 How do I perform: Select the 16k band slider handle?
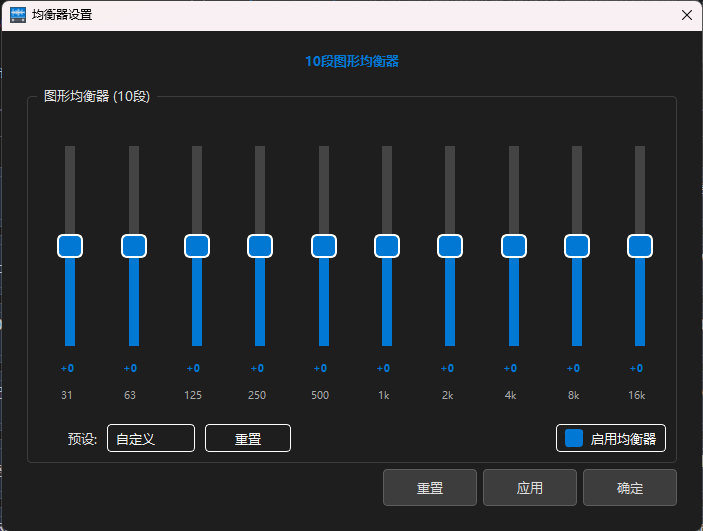pyautogui.click(x=640, y=246)
